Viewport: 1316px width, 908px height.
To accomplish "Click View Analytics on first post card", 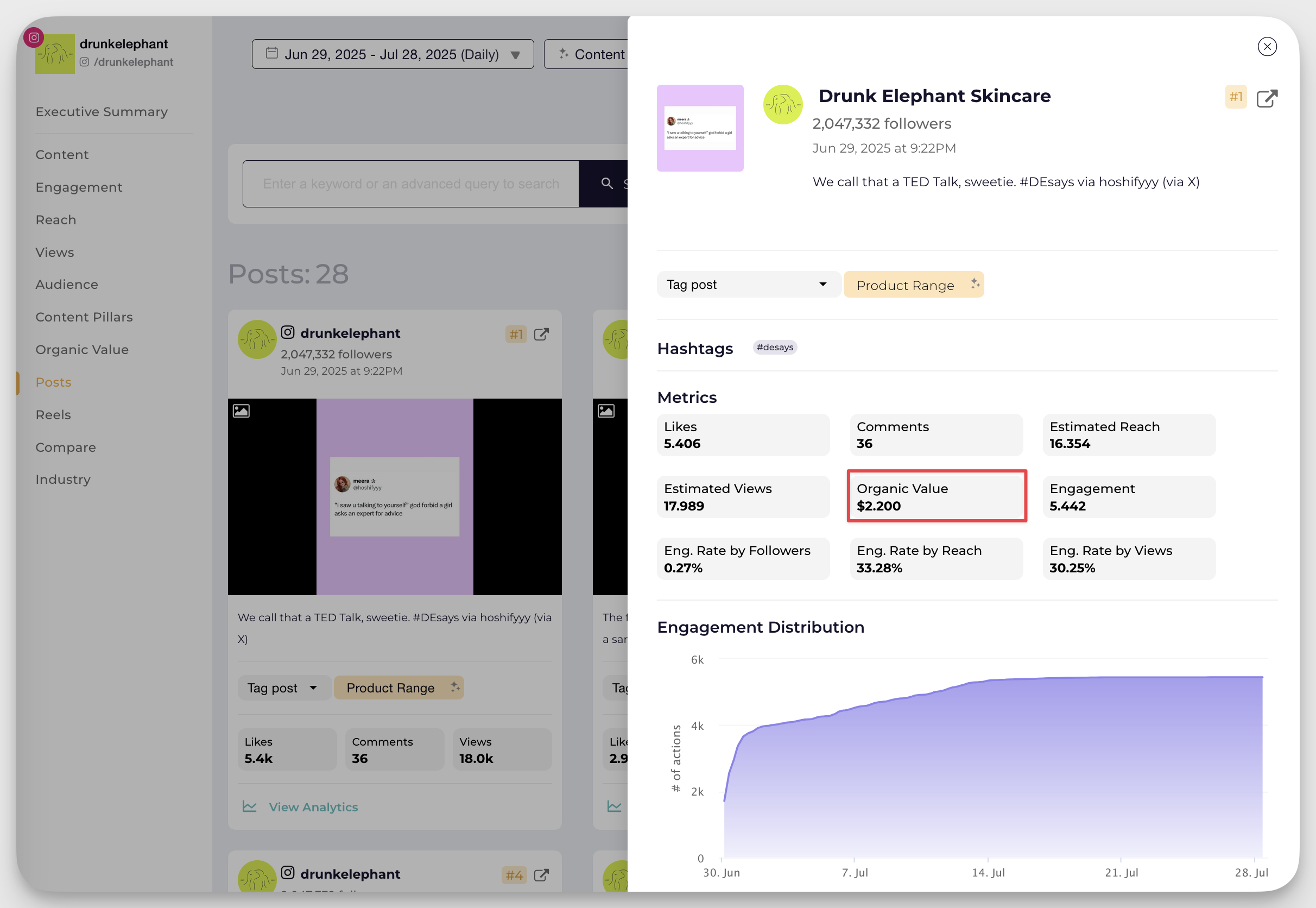I will tap(313, 807).
